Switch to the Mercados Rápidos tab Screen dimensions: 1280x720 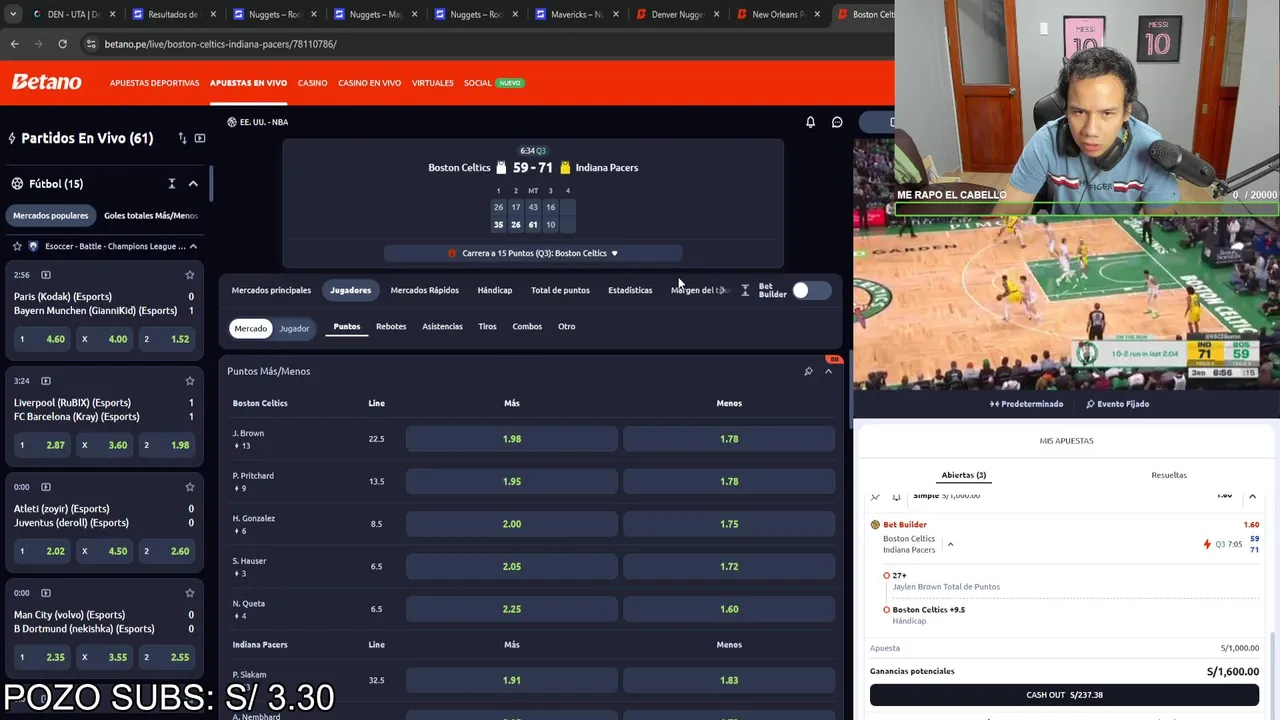tap(424, 290)
